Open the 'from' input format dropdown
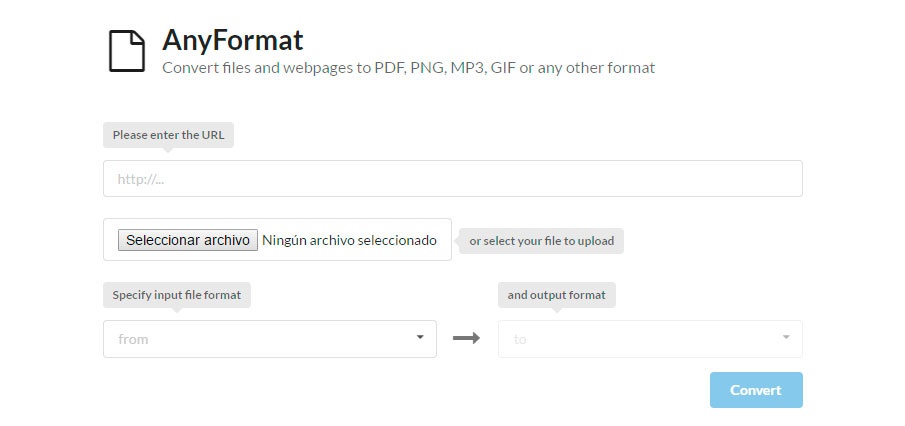 pyautogui.click(x=269, y=339)
